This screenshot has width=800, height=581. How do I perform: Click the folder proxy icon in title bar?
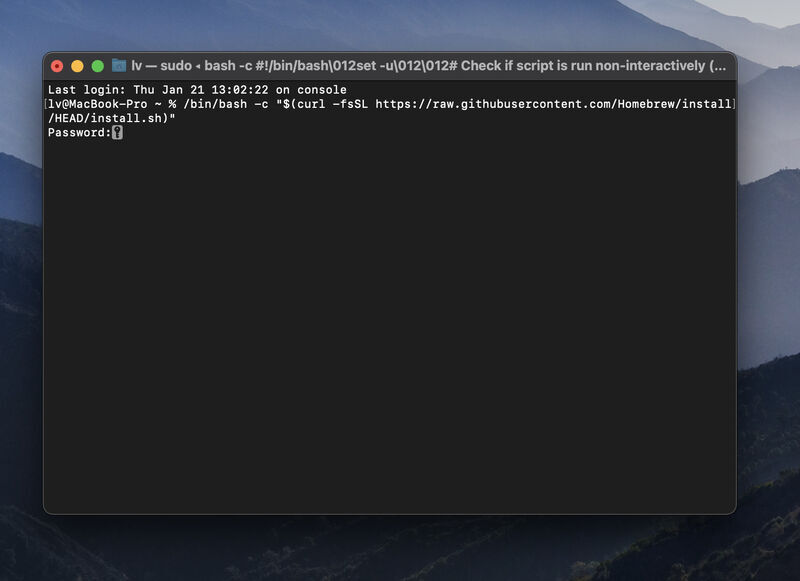click(x=119, y=65)
